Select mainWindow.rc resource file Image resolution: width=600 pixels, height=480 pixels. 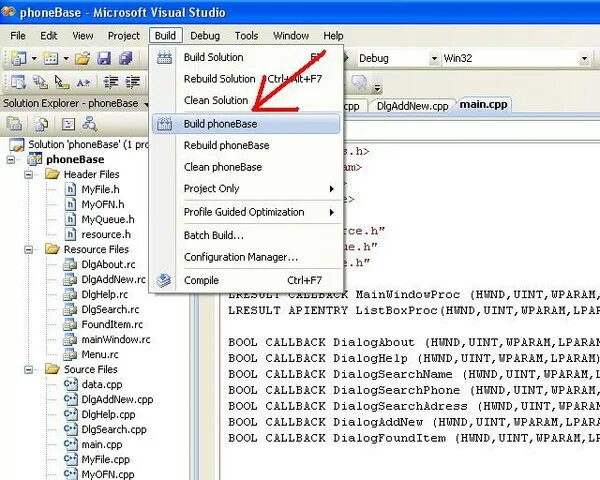pyautogui.click(x=116, y=340)
